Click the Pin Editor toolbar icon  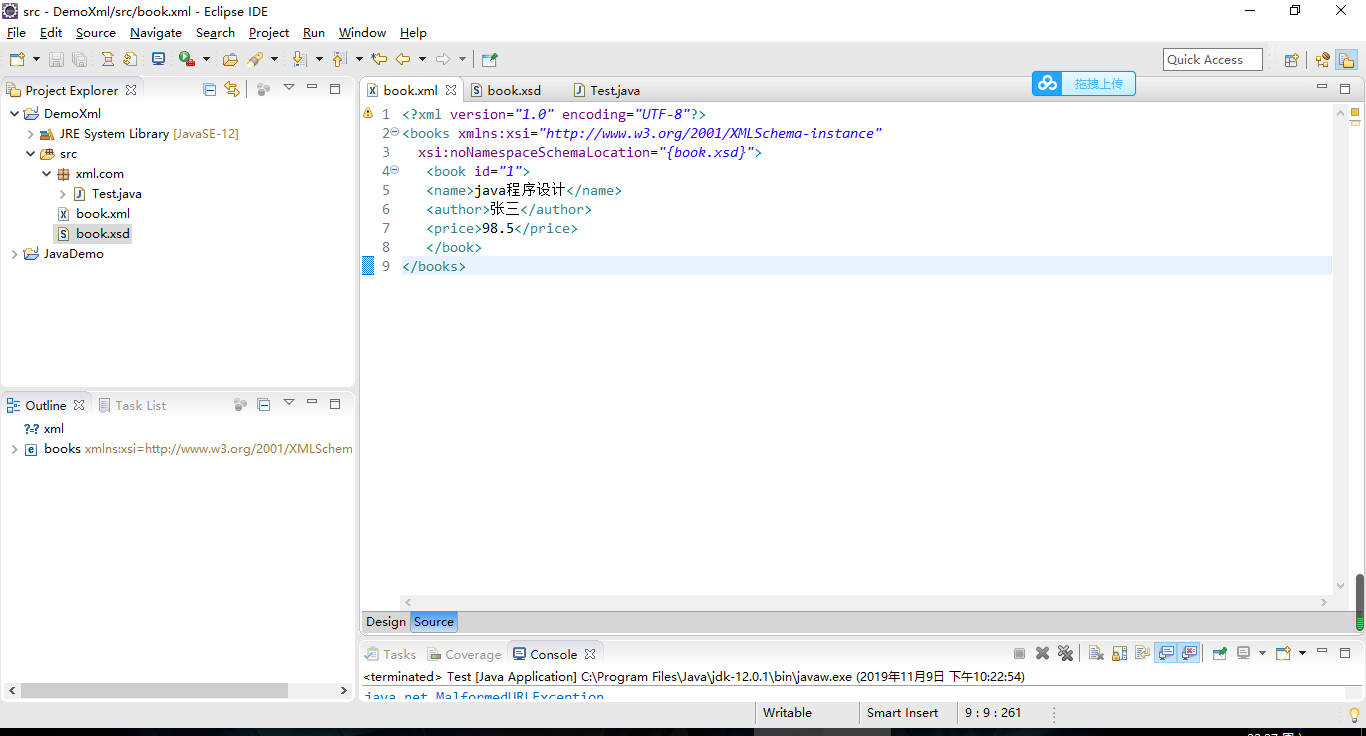click(x=489, y=59)
